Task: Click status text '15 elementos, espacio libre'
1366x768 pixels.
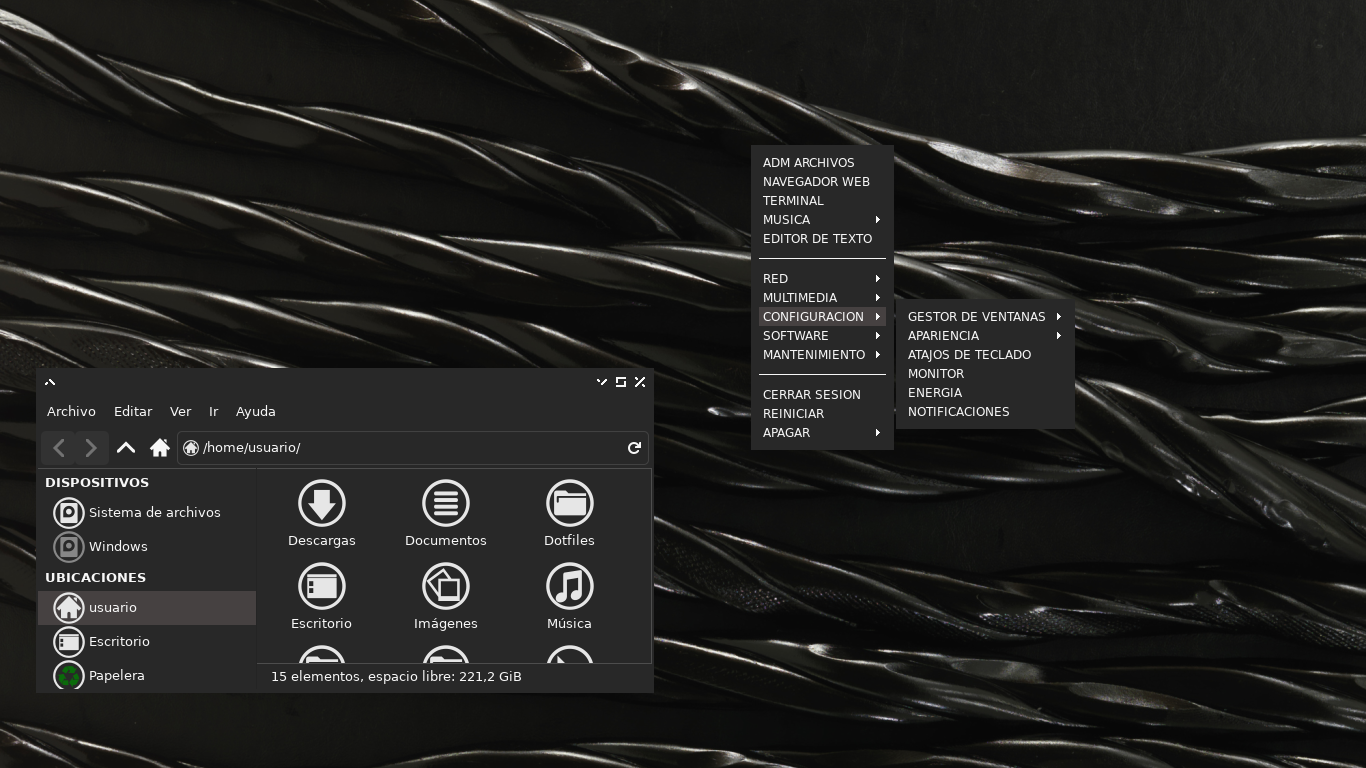Action: (396, 677)
